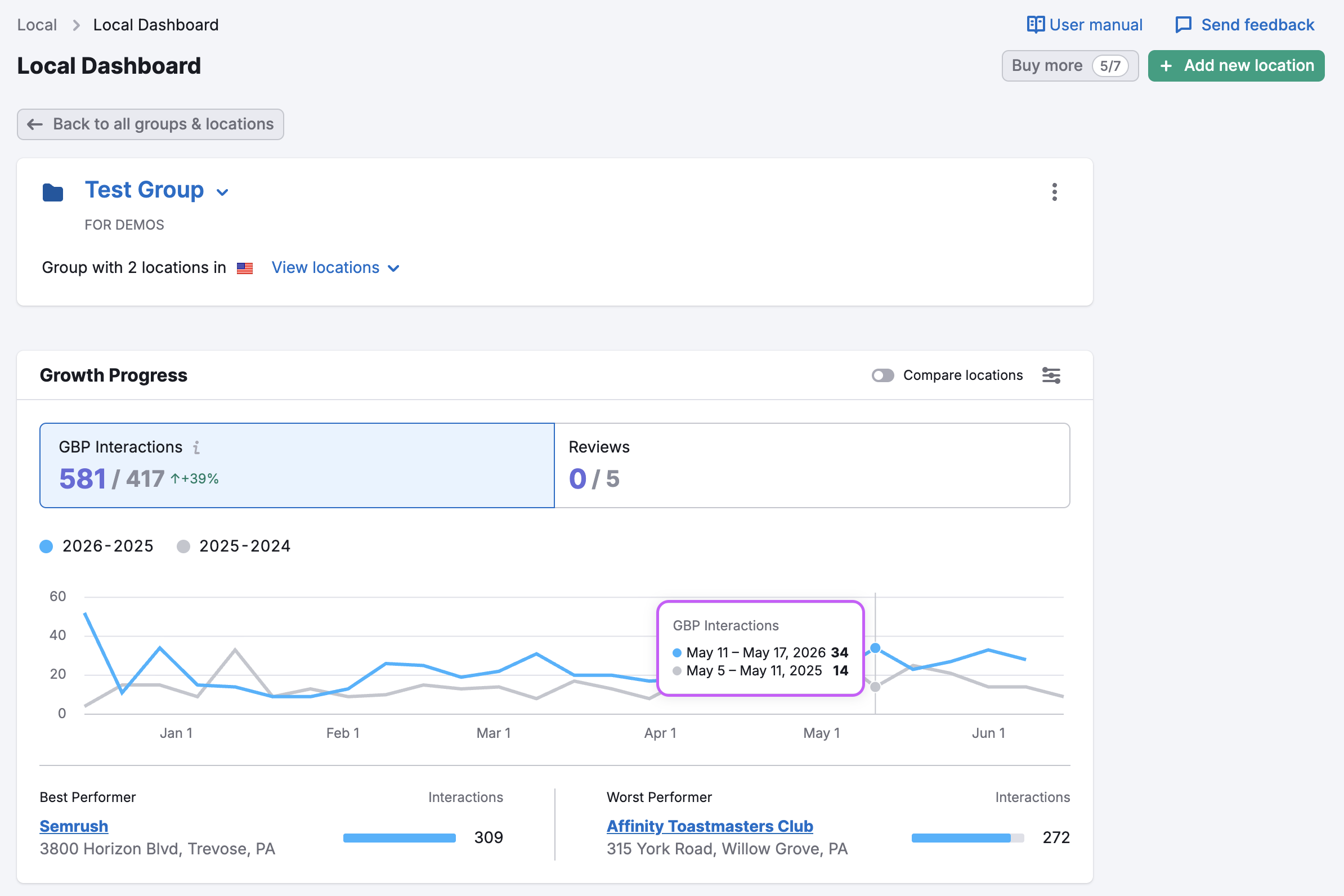The image size is (1344, 896).
Task: Click the Buy more button
Action: (x=1070, y=66)
